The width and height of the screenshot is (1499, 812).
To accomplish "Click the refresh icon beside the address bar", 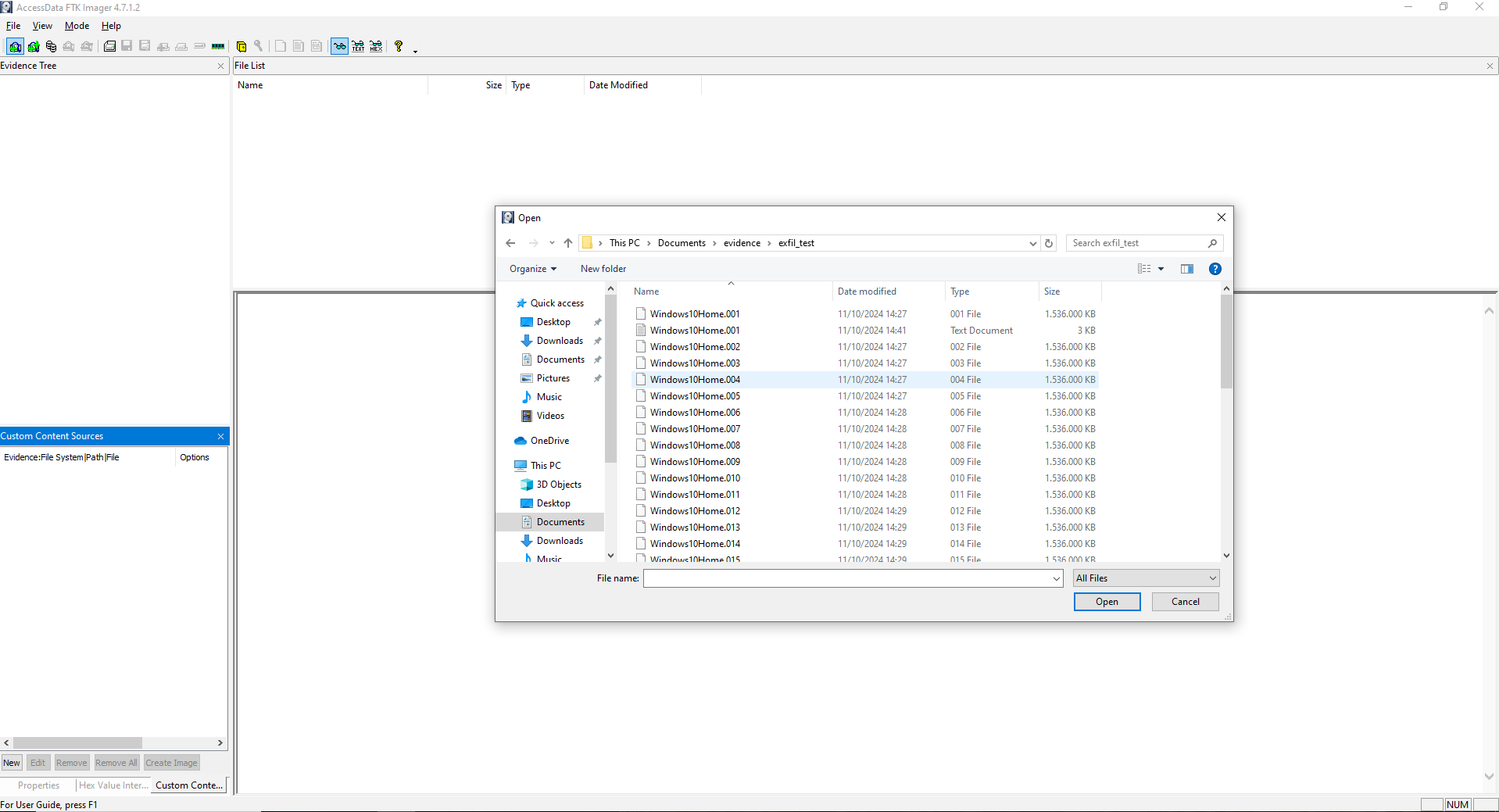I will (x=1049, y=243).
